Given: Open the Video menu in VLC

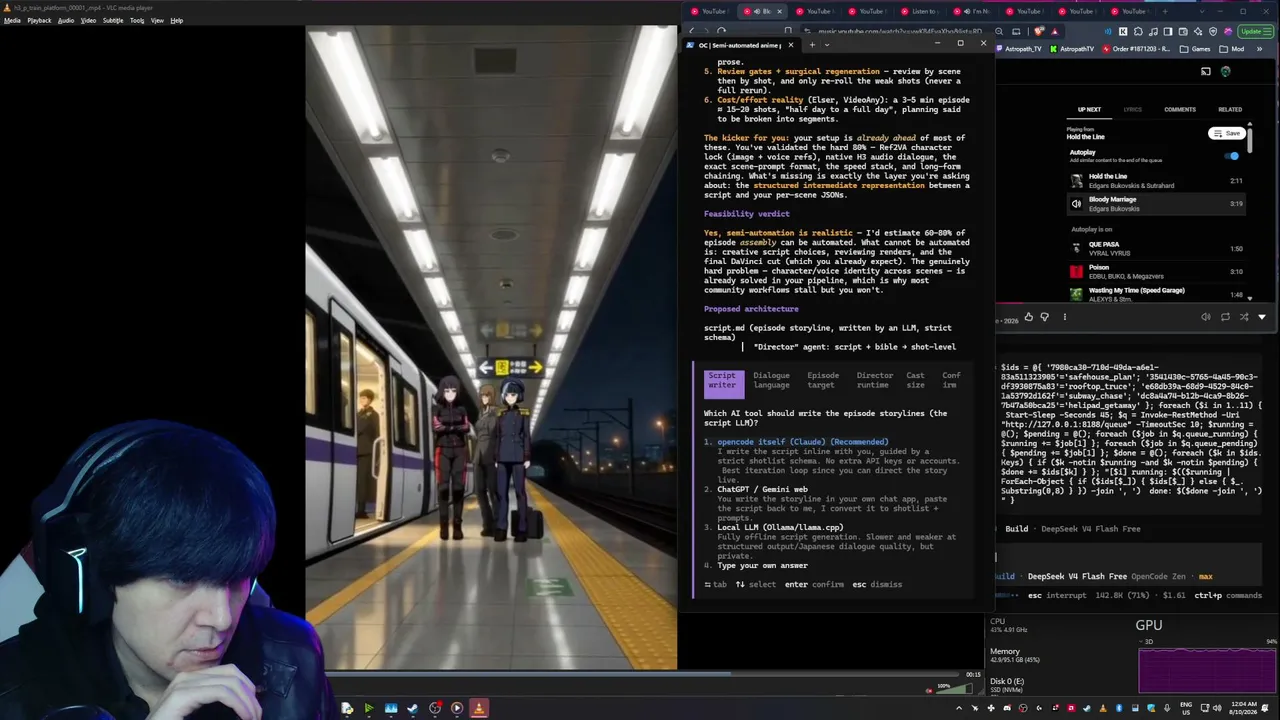Looking at the screenshot, I should click(88, 20).
